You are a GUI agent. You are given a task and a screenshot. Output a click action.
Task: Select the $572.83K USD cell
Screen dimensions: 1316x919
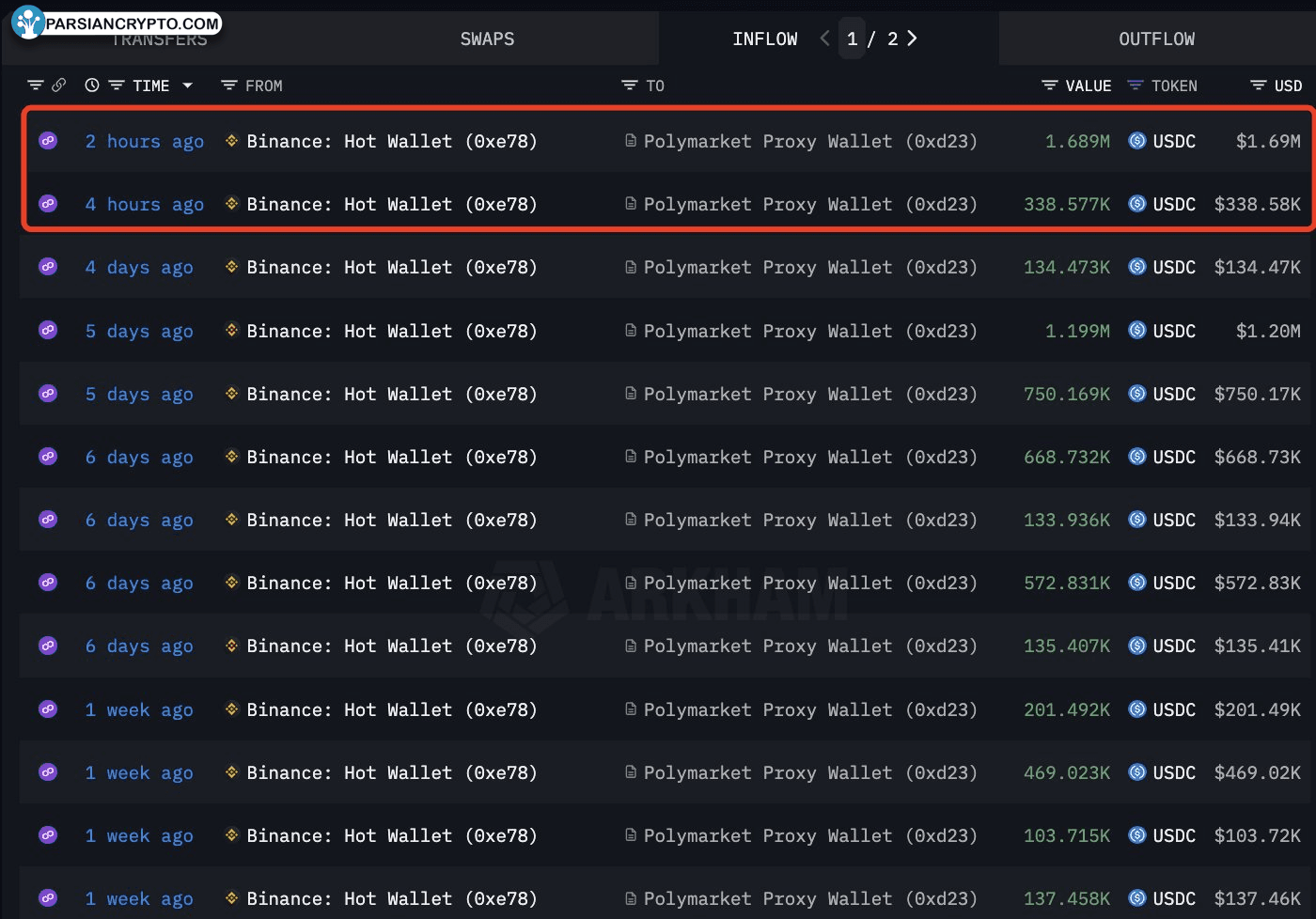(1258, 583)
